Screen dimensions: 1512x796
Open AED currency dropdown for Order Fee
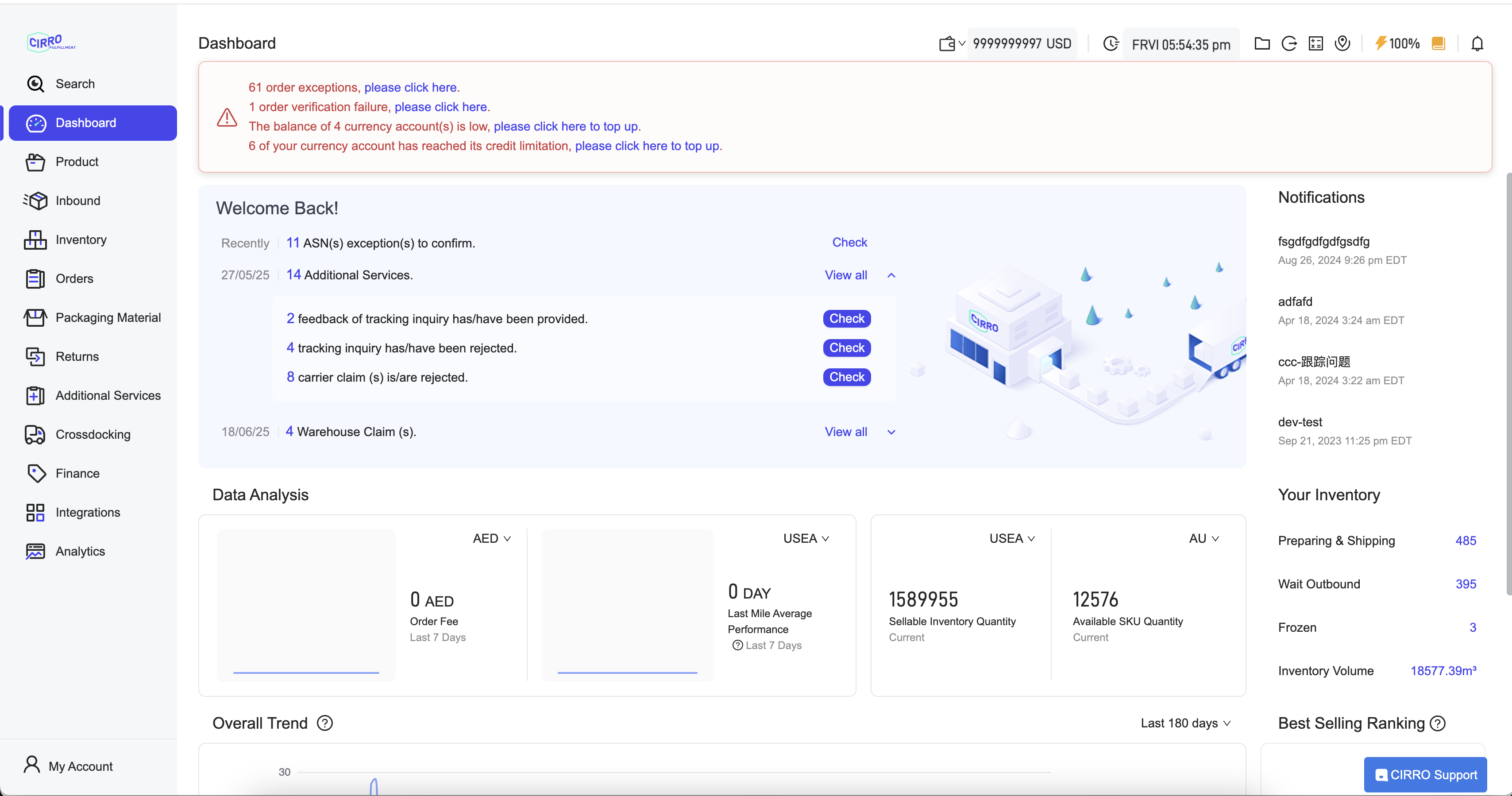tap(492, 538)
